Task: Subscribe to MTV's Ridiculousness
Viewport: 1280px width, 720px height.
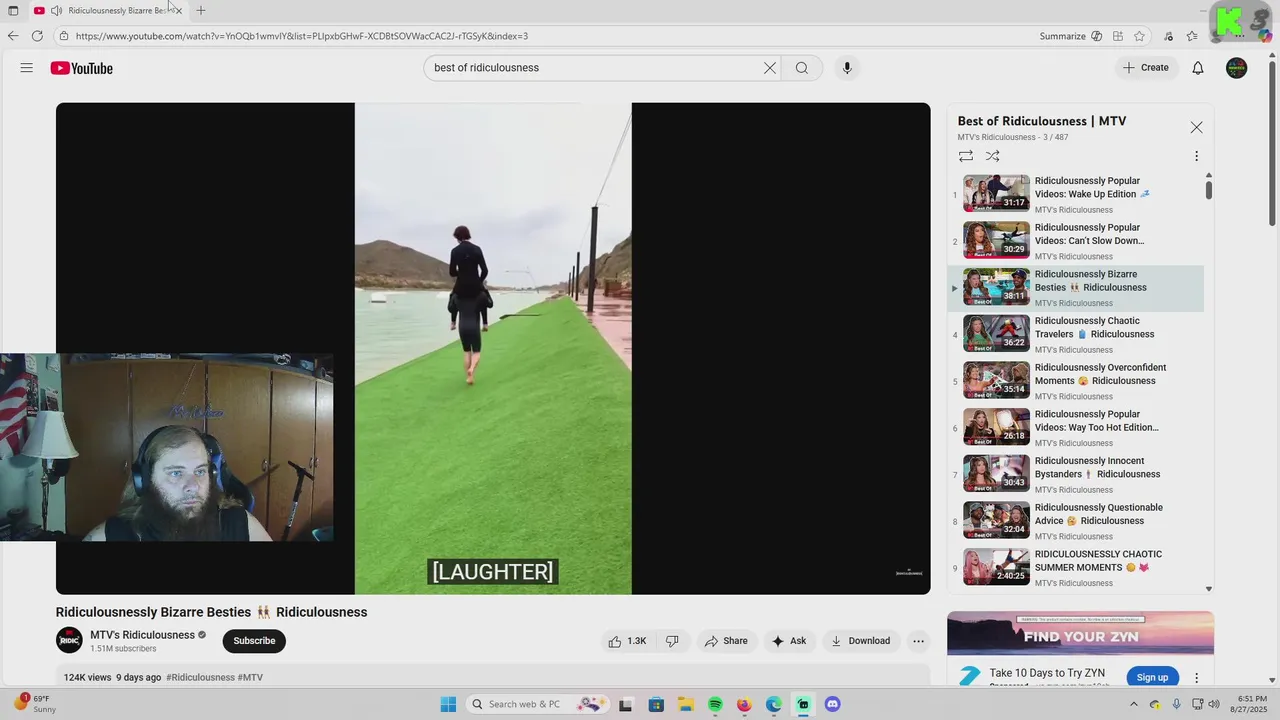Action: click(254, 641)
